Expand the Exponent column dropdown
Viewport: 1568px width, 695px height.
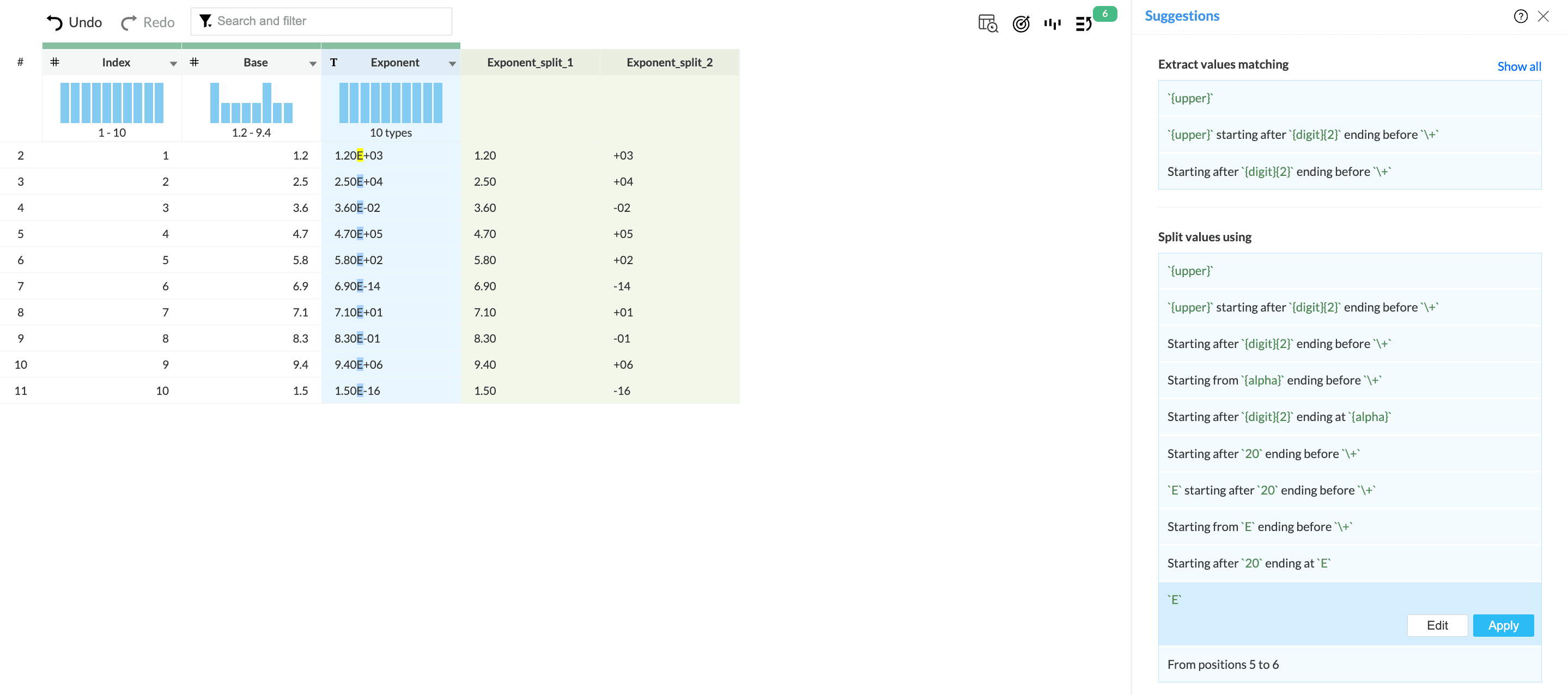452,63
